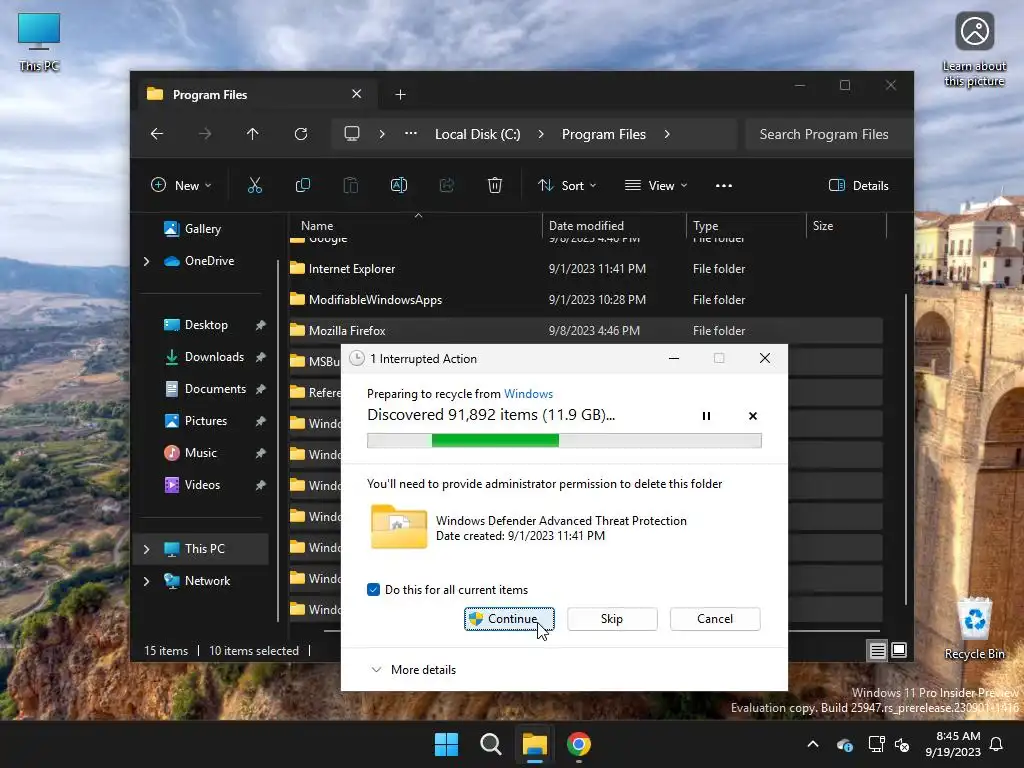Switch to large thumbnails view icon
The image size is (1024, 768).
[x=899, y=650]
